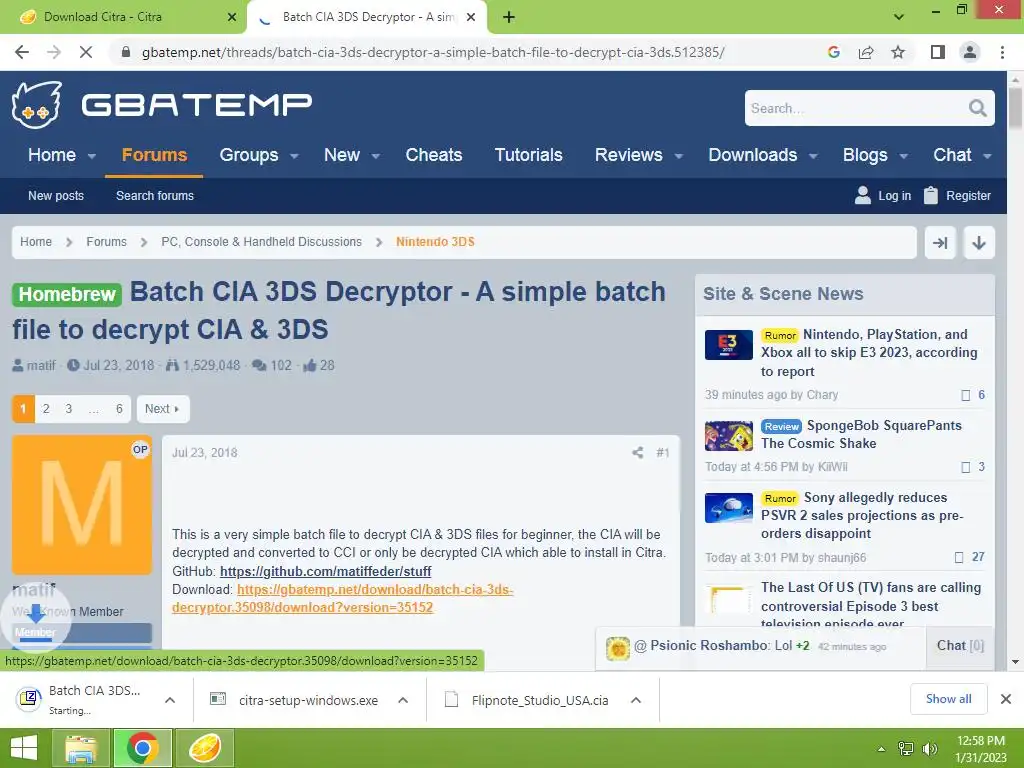Open the Chrome tab search chevron

click(899, 17)
